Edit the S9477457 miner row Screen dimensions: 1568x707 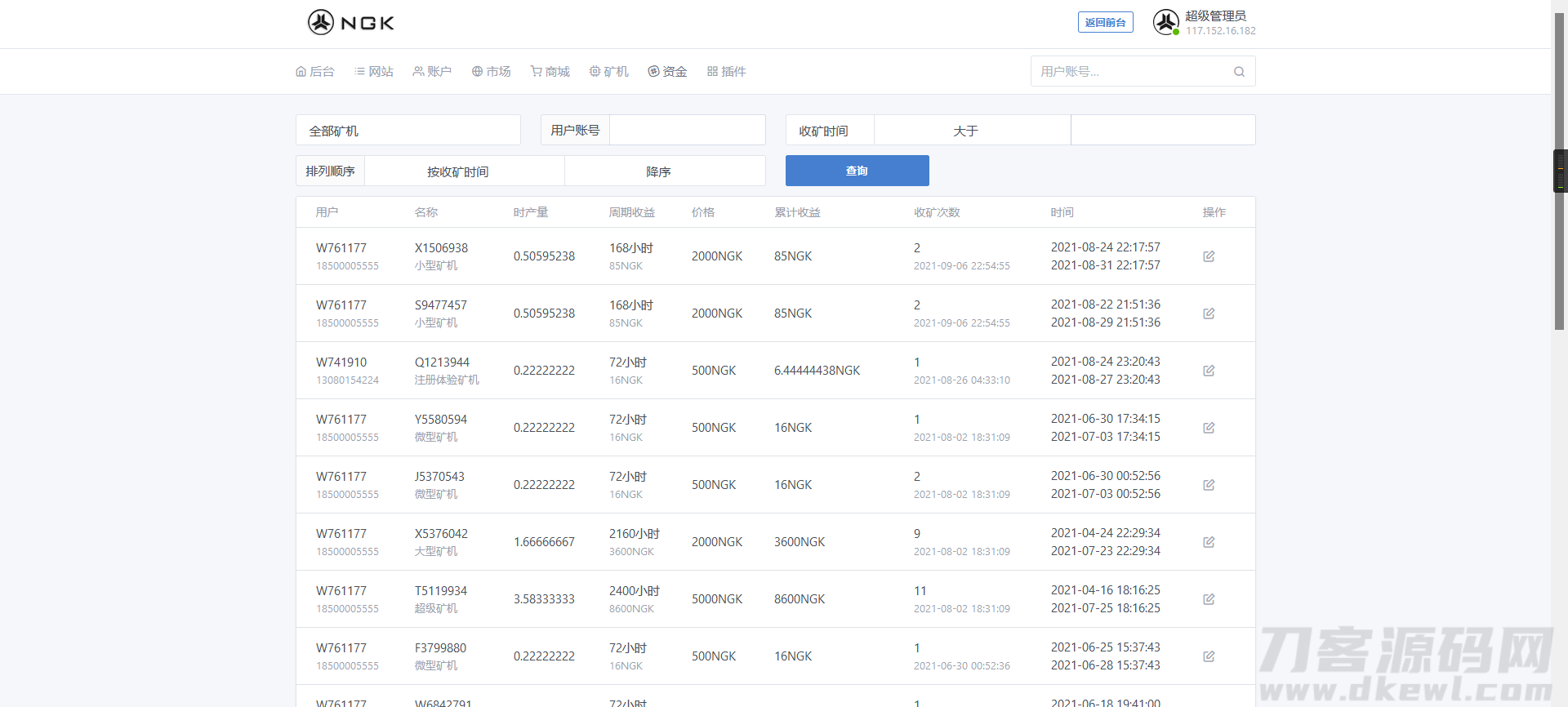pos(1209,313)
